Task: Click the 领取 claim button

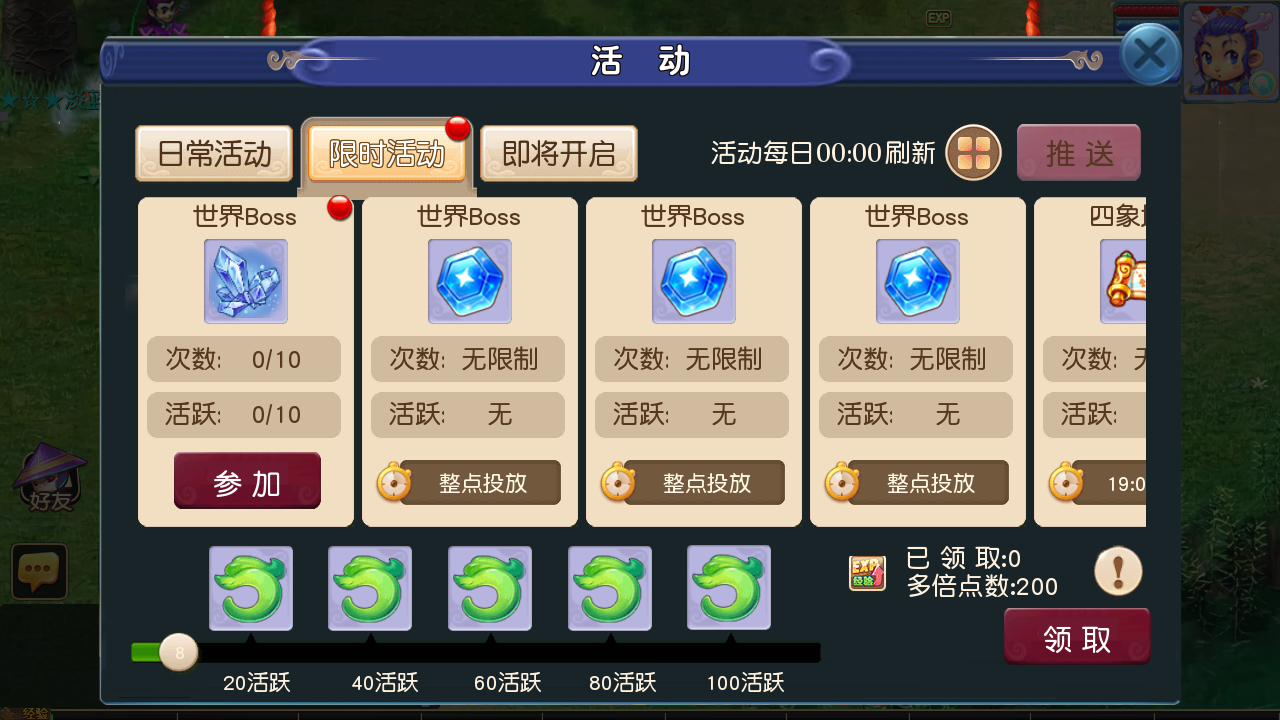Action: [1077, 637]
